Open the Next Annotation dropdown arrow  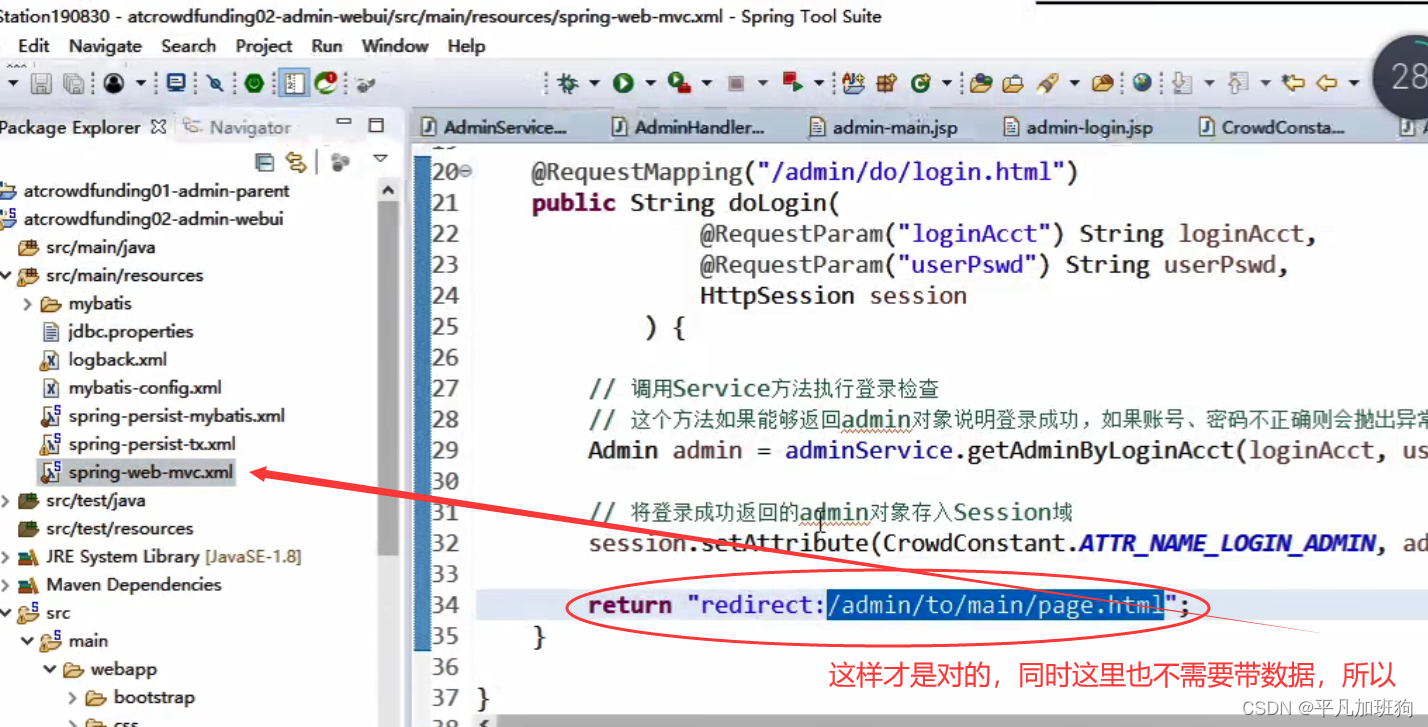1208,84
